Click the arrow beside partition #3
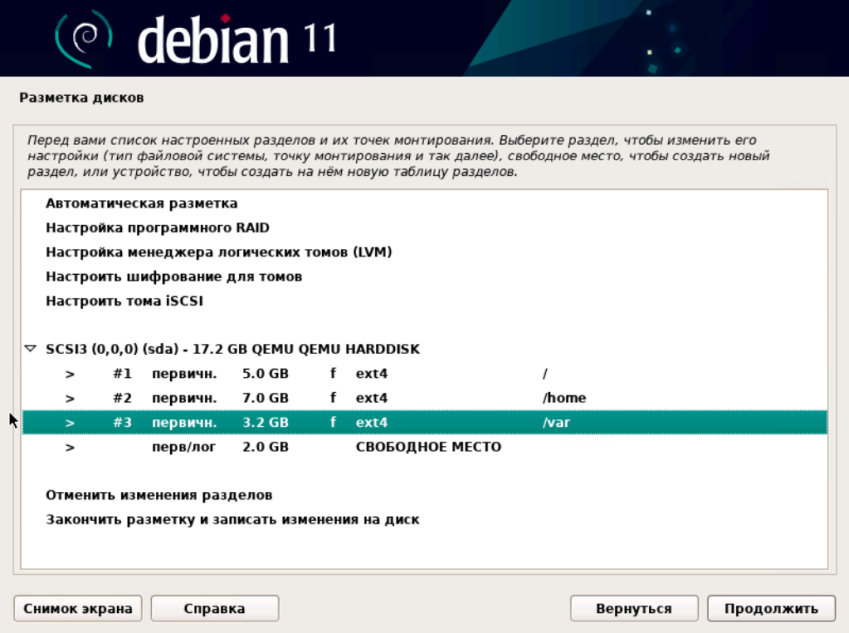The height and width of the screenshot is (633, 849). click(70, 423)
